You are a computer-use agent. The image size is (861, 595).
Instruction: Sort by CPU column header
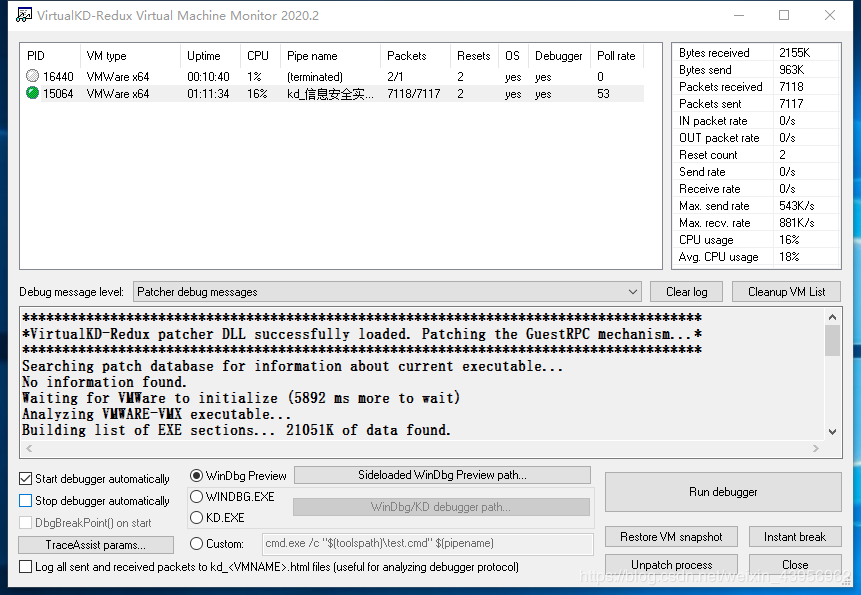pos(260,56)
